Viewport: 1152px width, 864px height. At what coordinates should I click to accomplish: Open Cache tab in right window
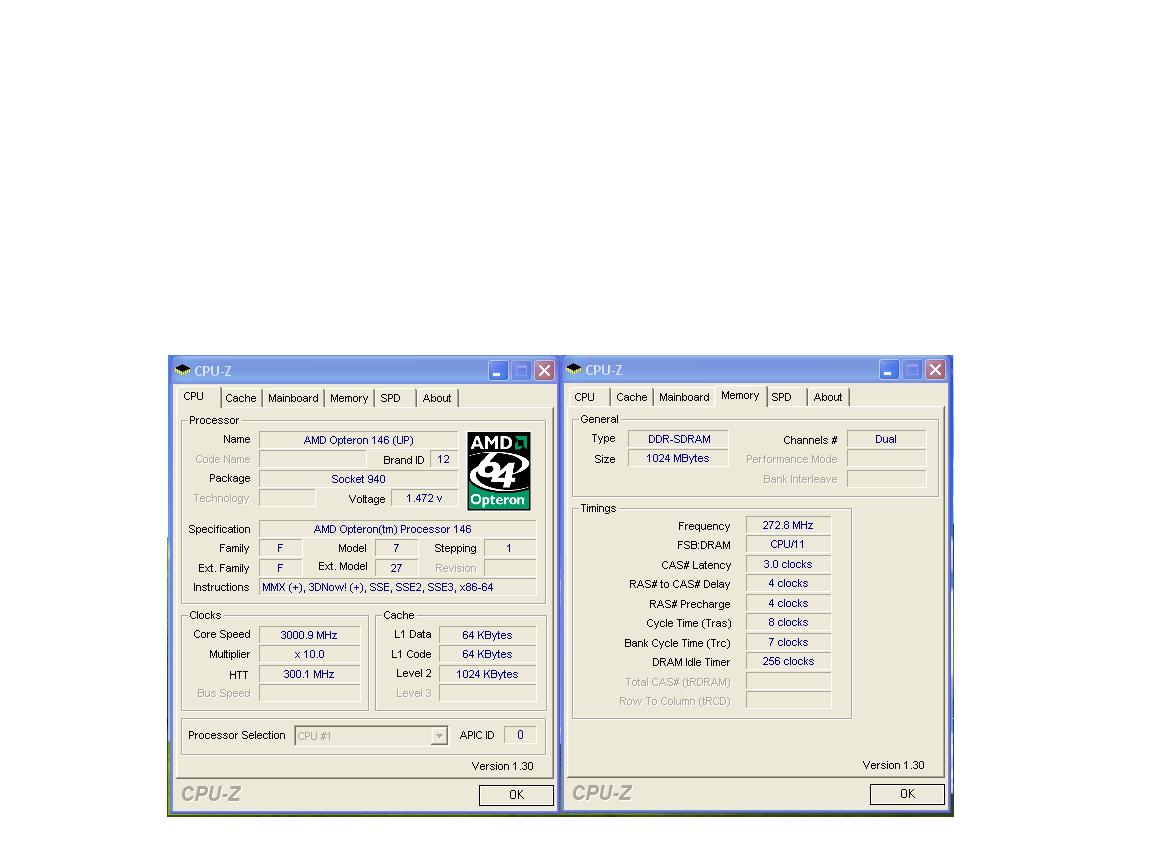pos(632,397)
